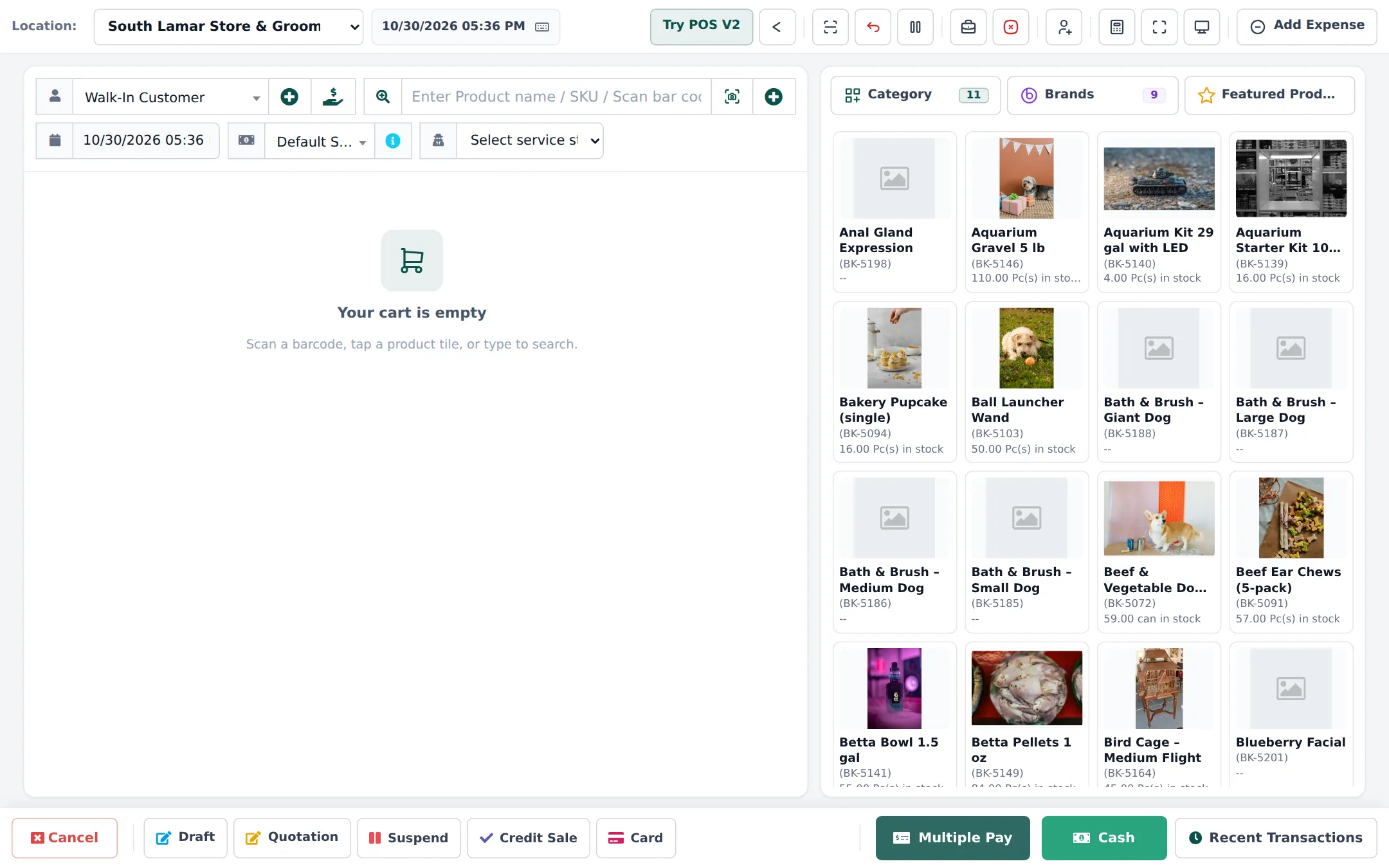Click the add user toolbar icon
Viewport: 1389px width, 868px height.
click(1064, 27)
